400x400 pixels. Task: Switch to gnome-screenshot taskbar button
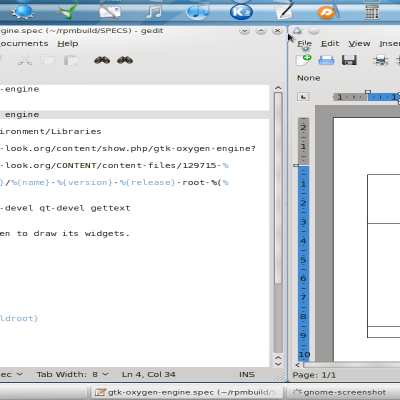tap(343, 392)
